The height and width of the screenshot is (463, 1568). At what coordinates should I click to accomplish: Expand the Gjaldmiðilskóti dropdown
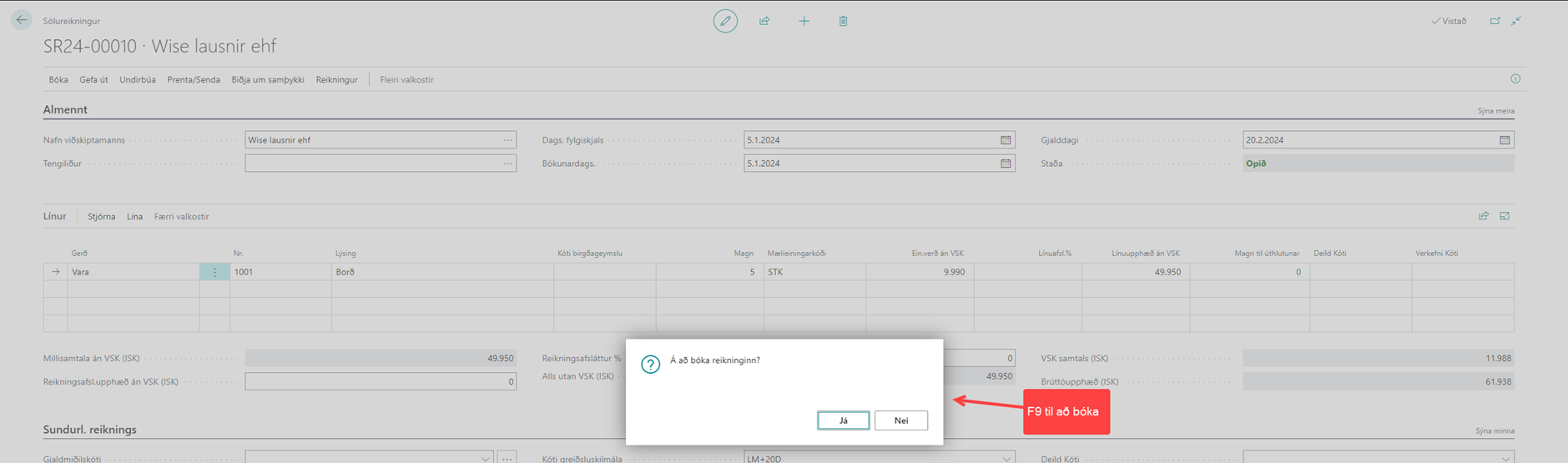486,458
